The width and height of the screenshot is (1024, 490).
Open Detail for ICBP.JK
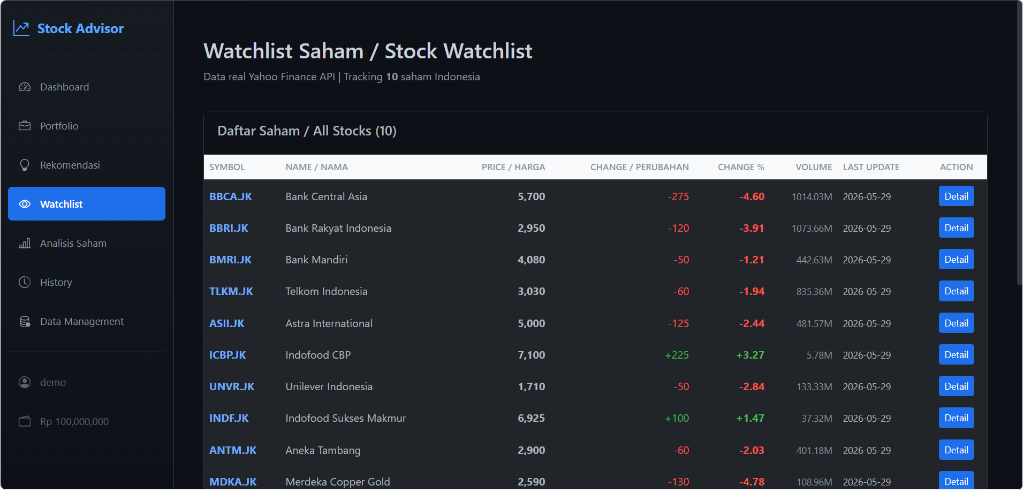pos(956,354)
